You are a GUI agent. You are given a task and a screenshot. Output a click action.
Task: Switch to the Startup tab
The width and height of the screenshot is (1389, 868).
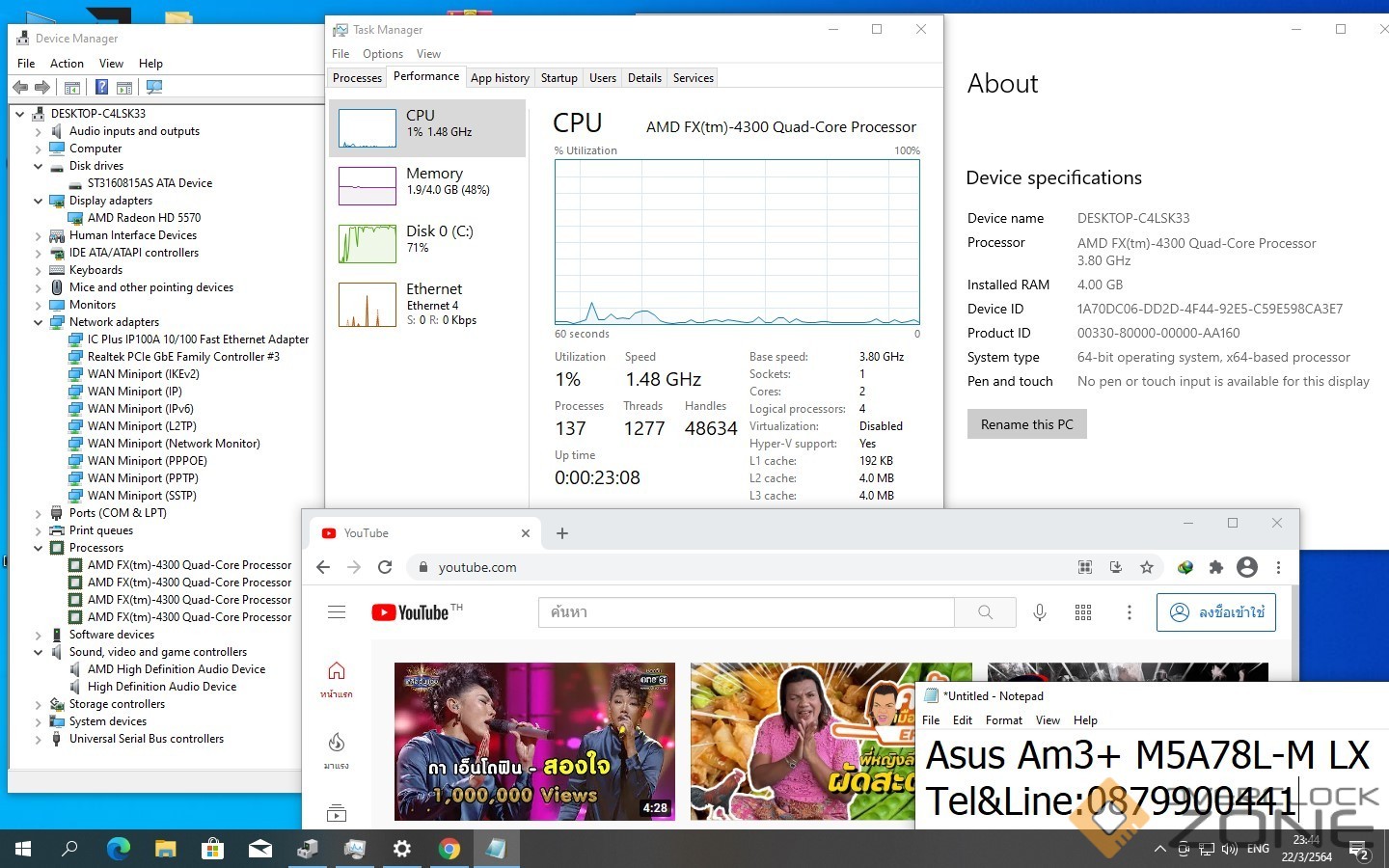(x=558, y=78)
